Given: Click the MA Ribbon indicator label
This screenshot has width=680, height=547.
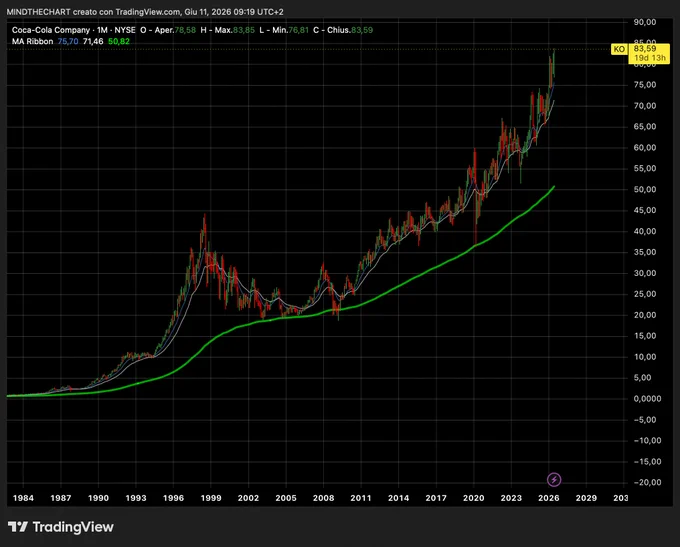Looking at the screenshot, I should tap(33, 41).
